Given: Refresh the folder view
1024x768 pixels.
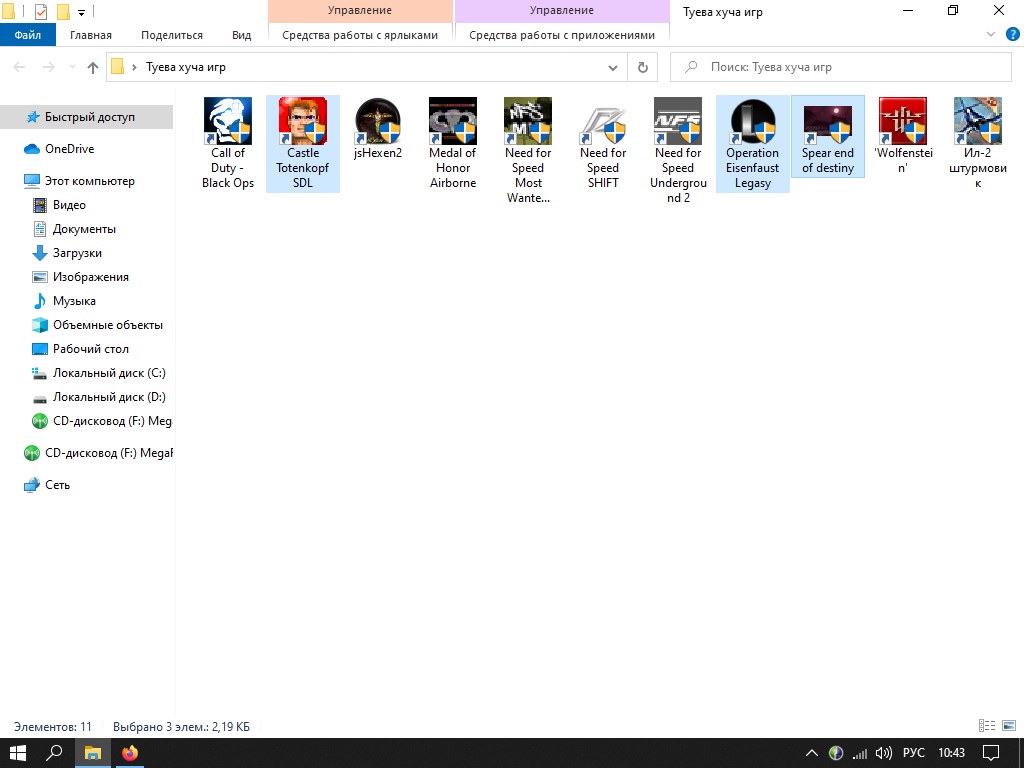Looking at the screenshot, I should click(643, 67).
